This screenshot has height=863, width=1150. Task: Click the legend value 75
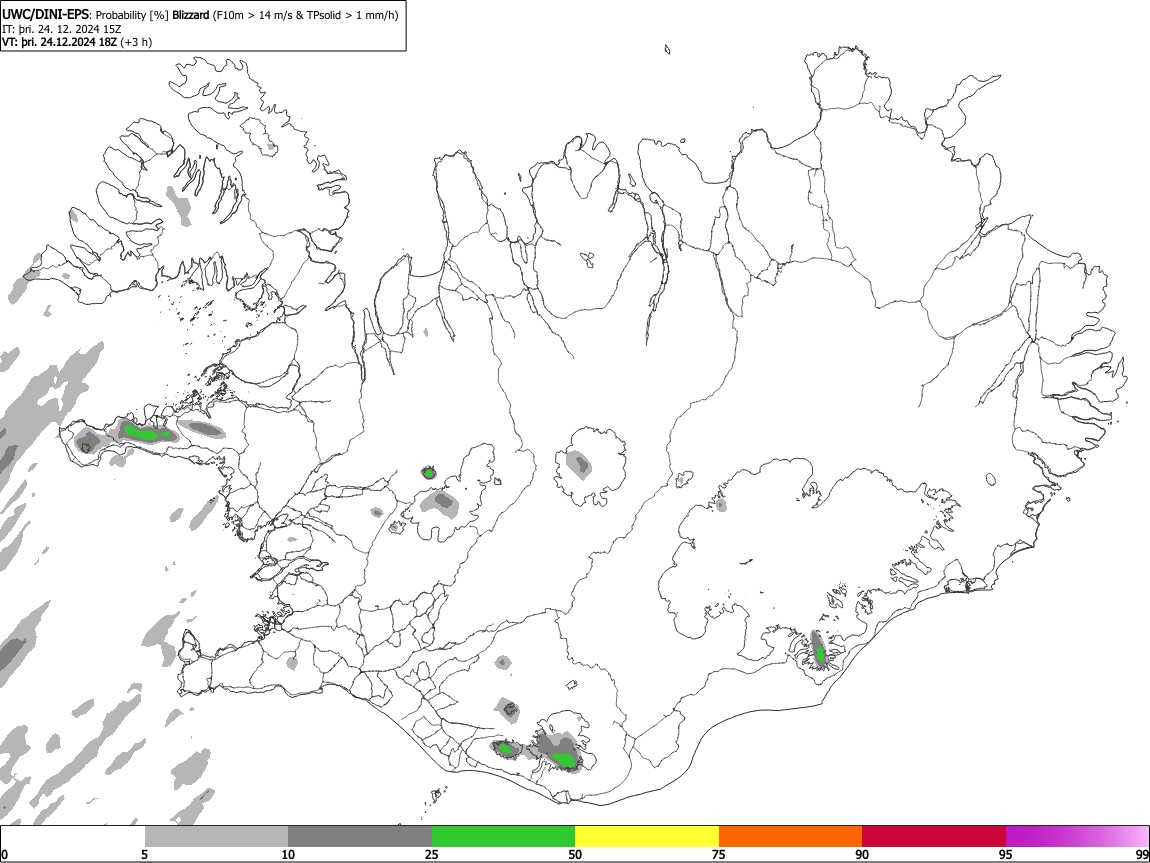point(719,854)
